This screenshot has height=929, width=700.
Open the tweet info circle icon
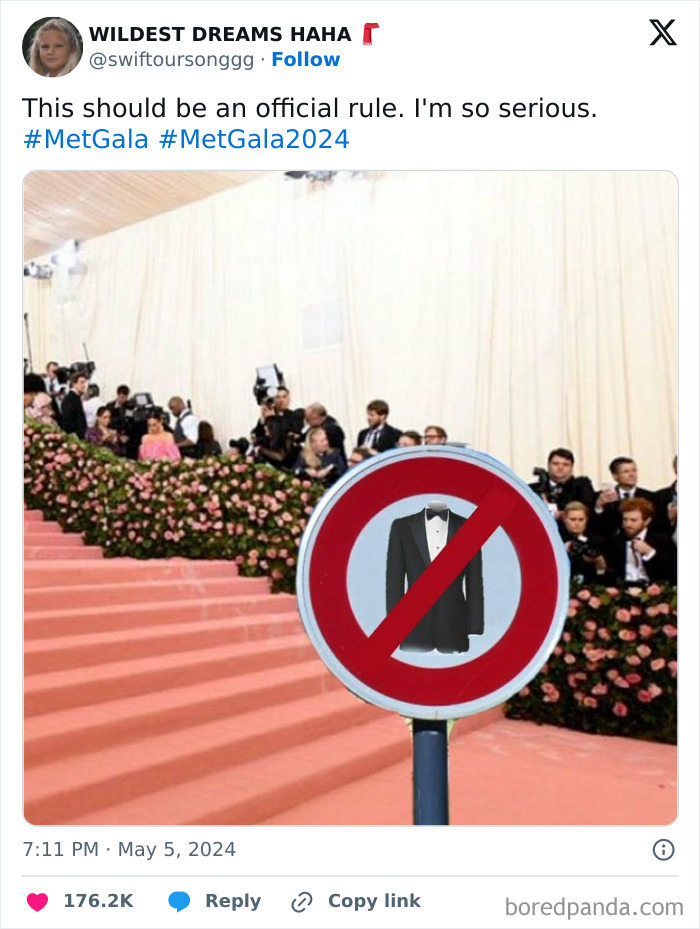pyautogui.click(x=663, y=850)
